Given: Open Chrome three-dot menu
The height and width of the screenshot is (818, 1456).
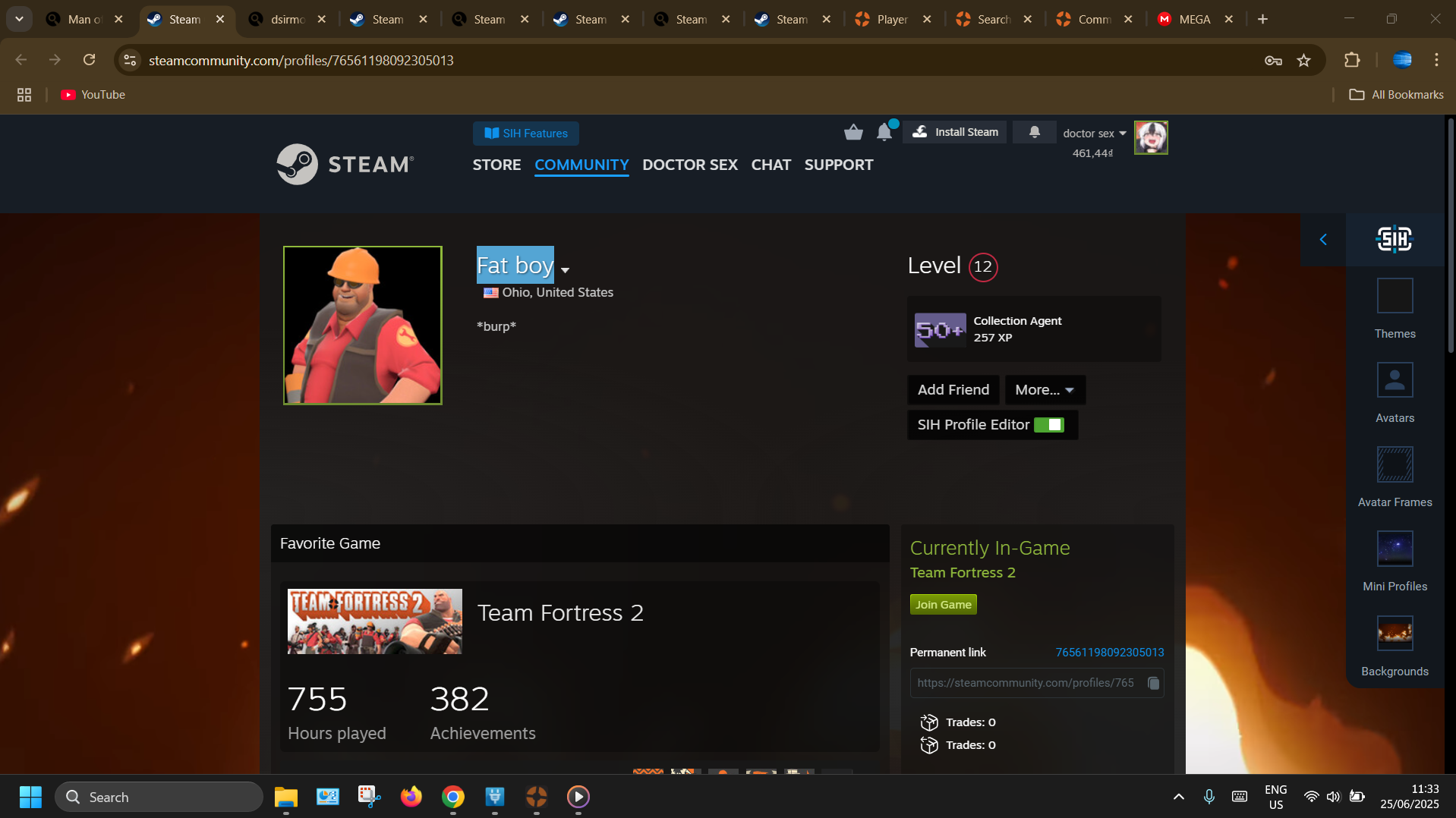Looking at the screenshot, I should [x=1436, y=60].
